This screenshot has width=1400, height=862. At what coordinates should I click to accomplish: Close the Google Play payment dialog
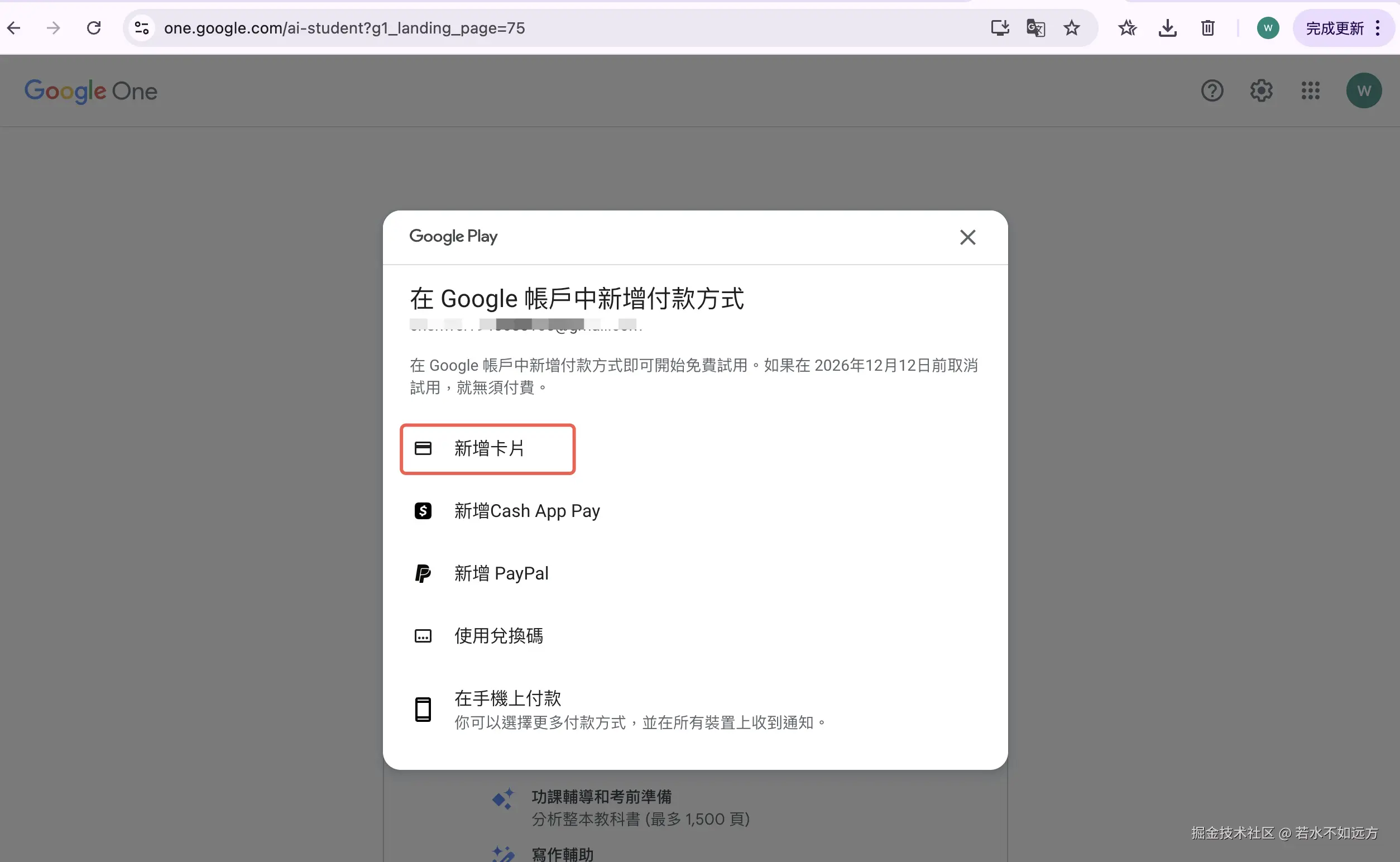pos(967,237)
